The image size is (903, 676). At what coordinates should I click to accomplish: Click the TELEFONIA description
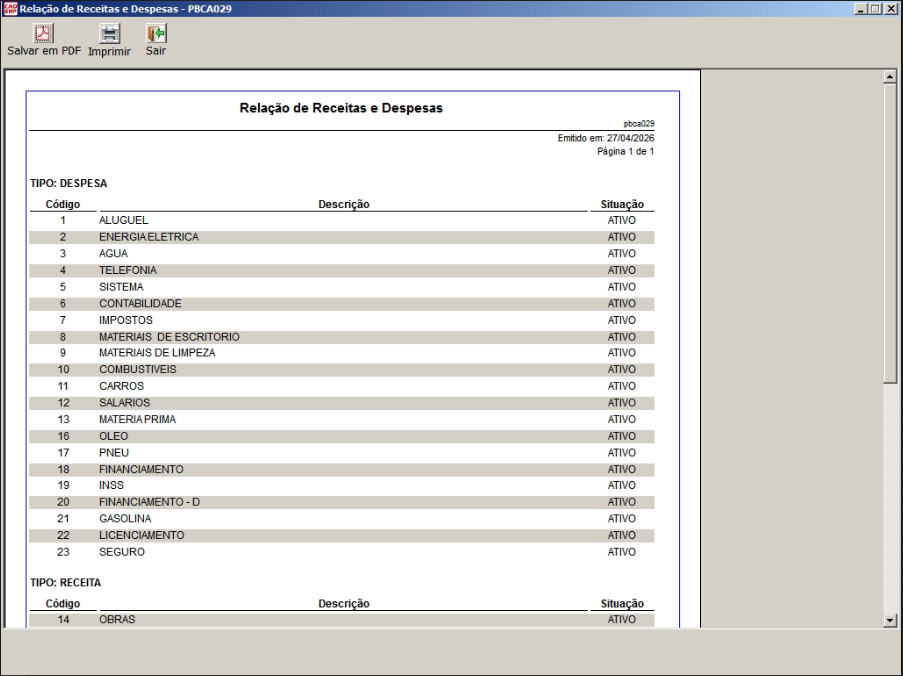(x=127, y=271)
